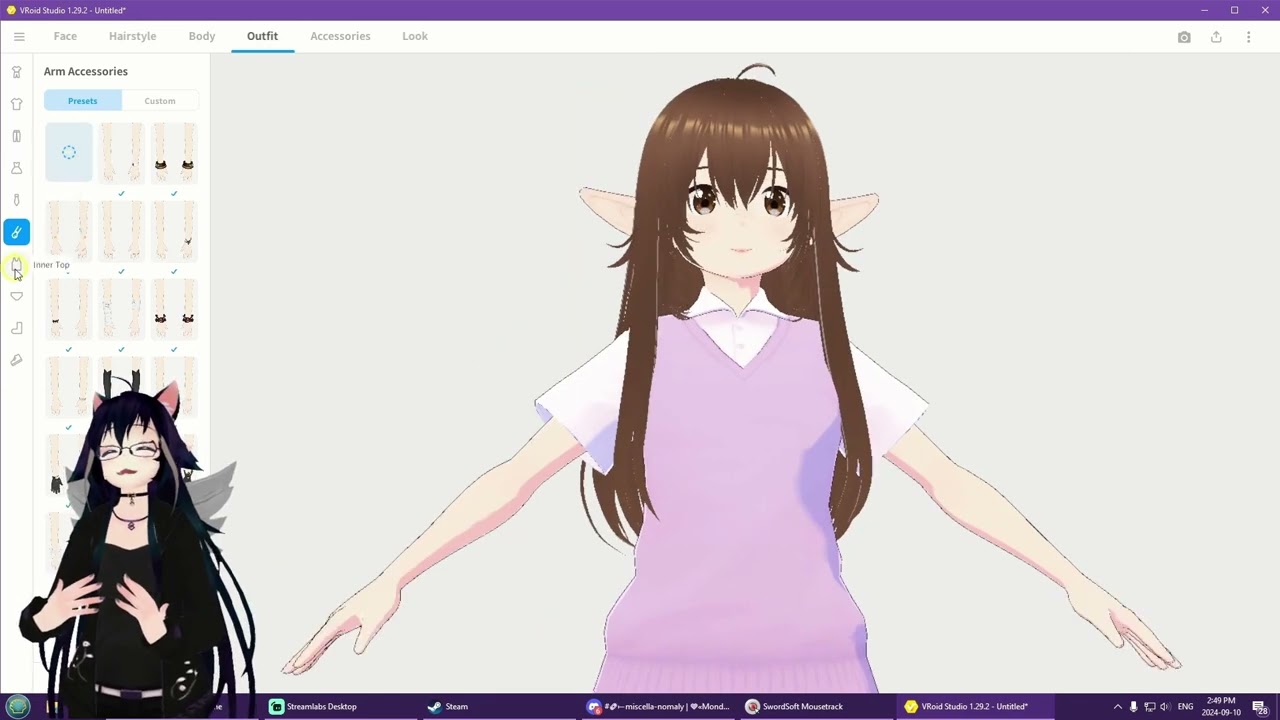This screenshot has width=1280, height=720.
Task: Choose the white lace glove preset
Action: [x=121, y=310]
